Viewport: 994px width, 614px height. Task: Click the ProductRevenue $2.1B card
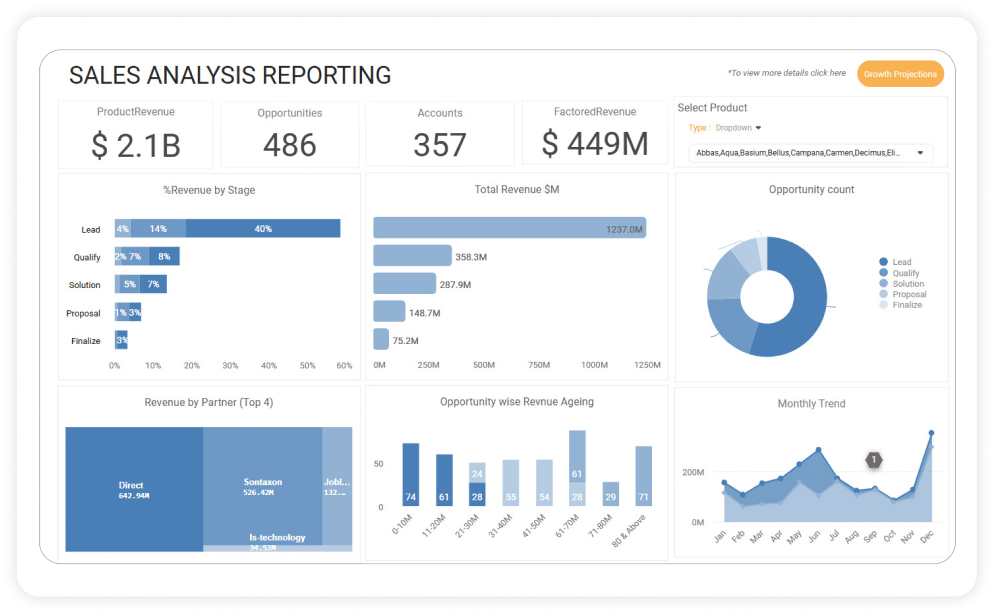click(x=135, y=134)
